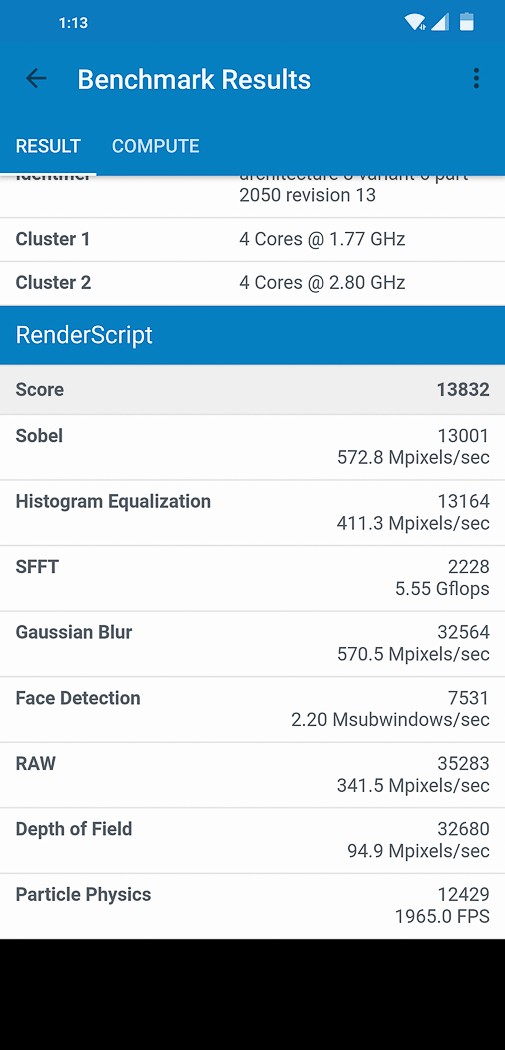The height and width of the screenshot is (1050, 505).
Task: Tap the status bar clock
Action: pos(73,23)
